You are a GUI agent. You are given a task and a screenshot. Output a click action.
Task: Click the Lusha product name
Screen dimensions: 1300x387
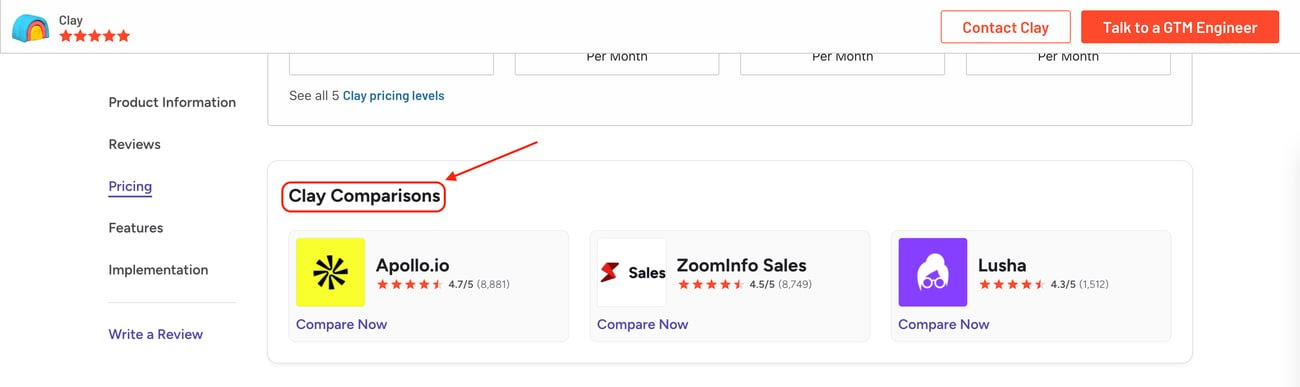pos(1003,265)
